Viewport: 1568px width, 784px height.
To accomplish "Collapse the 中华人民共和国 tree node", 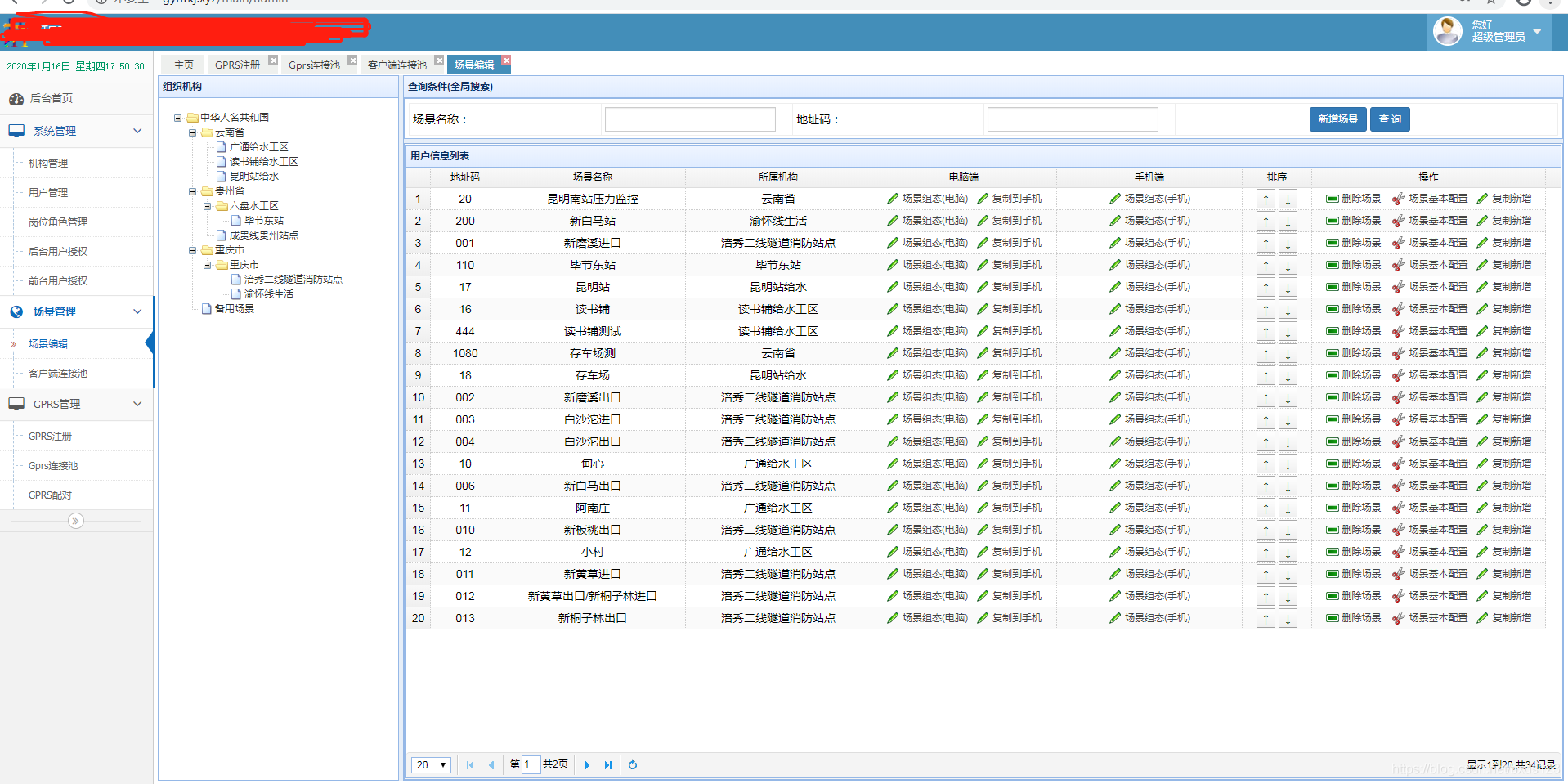I will (x=177, y=118).
